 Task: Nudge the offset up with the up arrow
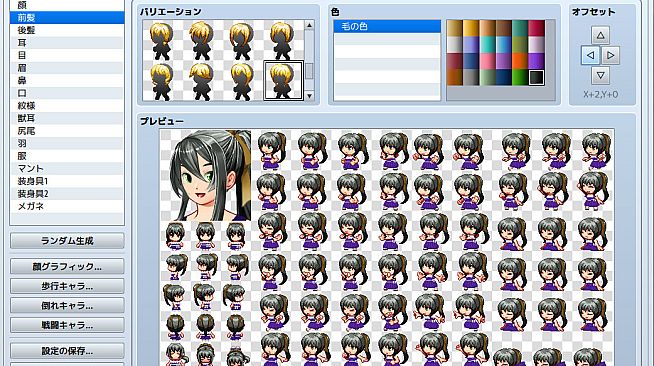(x=601, y=35)
